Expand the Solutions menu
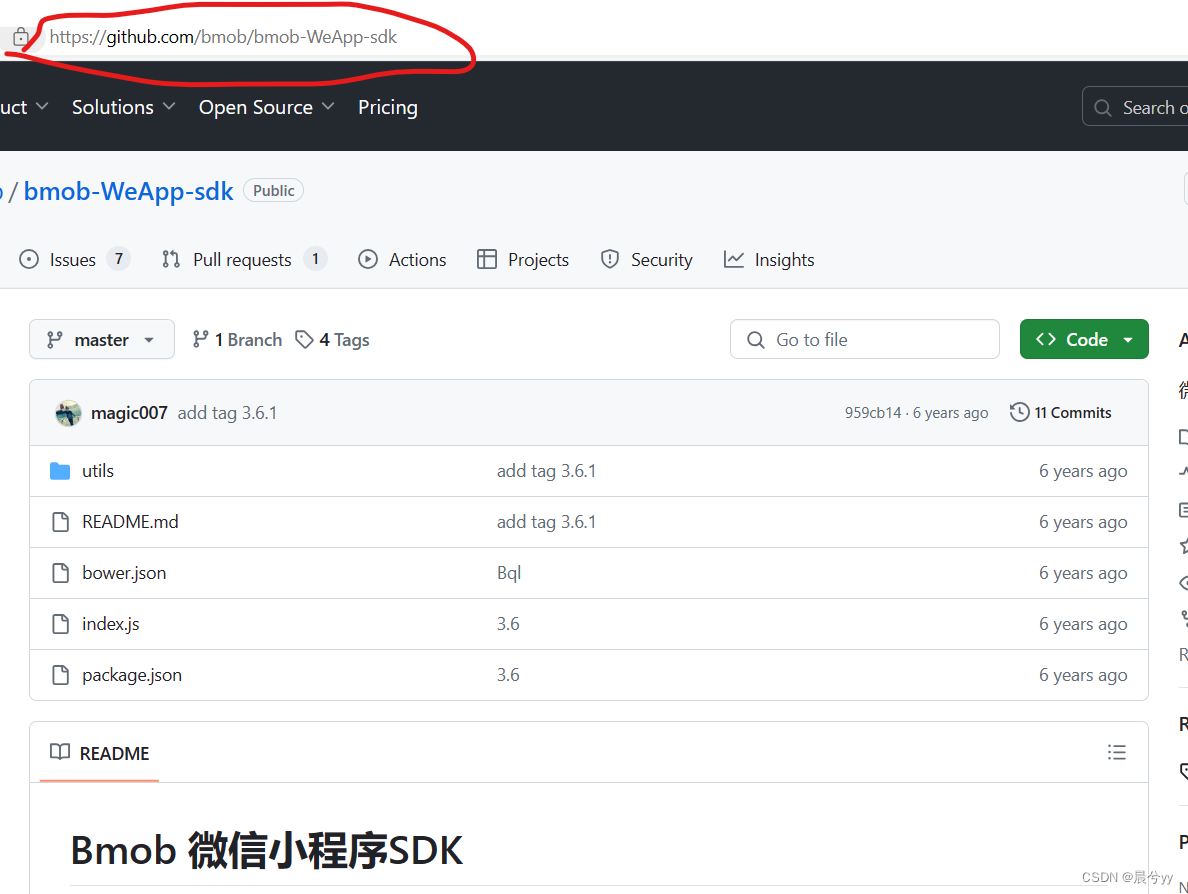1188x894 pixels. pyautogui.click(x=123, y=108)
